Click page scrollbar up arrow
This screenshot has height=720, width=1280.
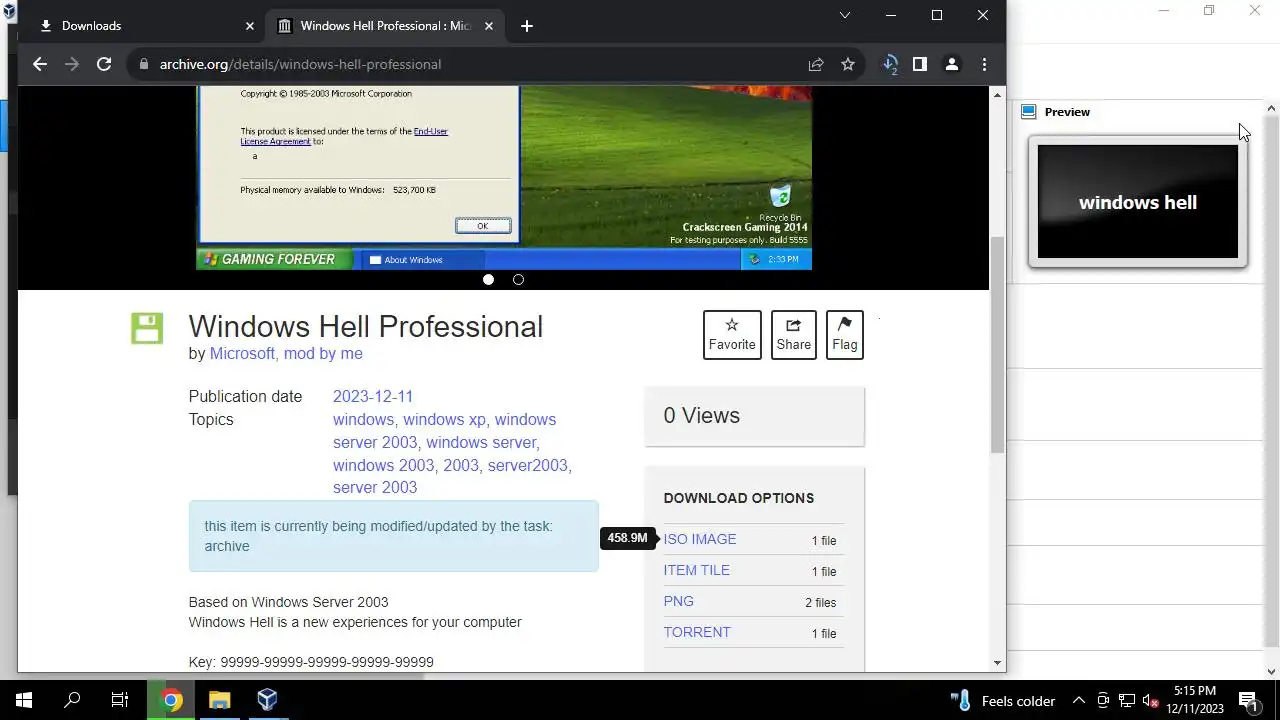point(997,94)
